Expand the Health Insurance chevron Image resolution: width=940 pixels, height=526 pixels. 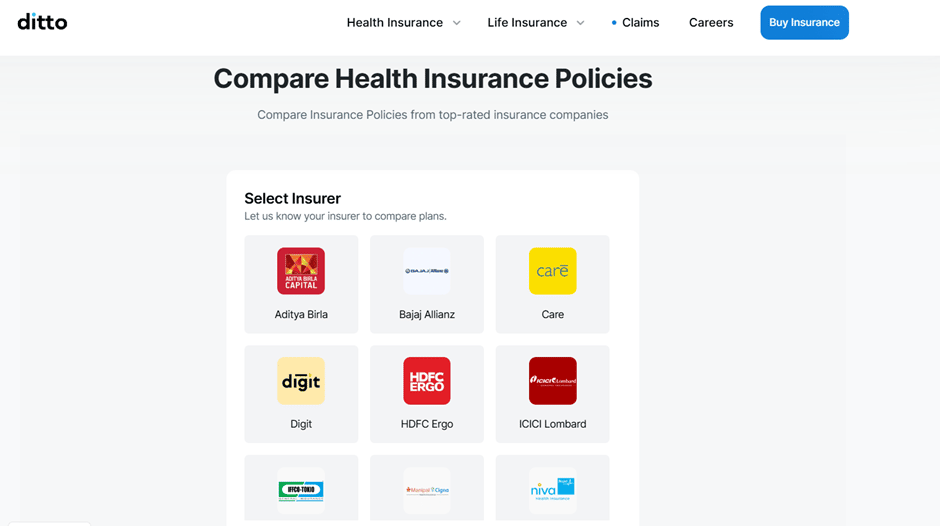point(457,23)
